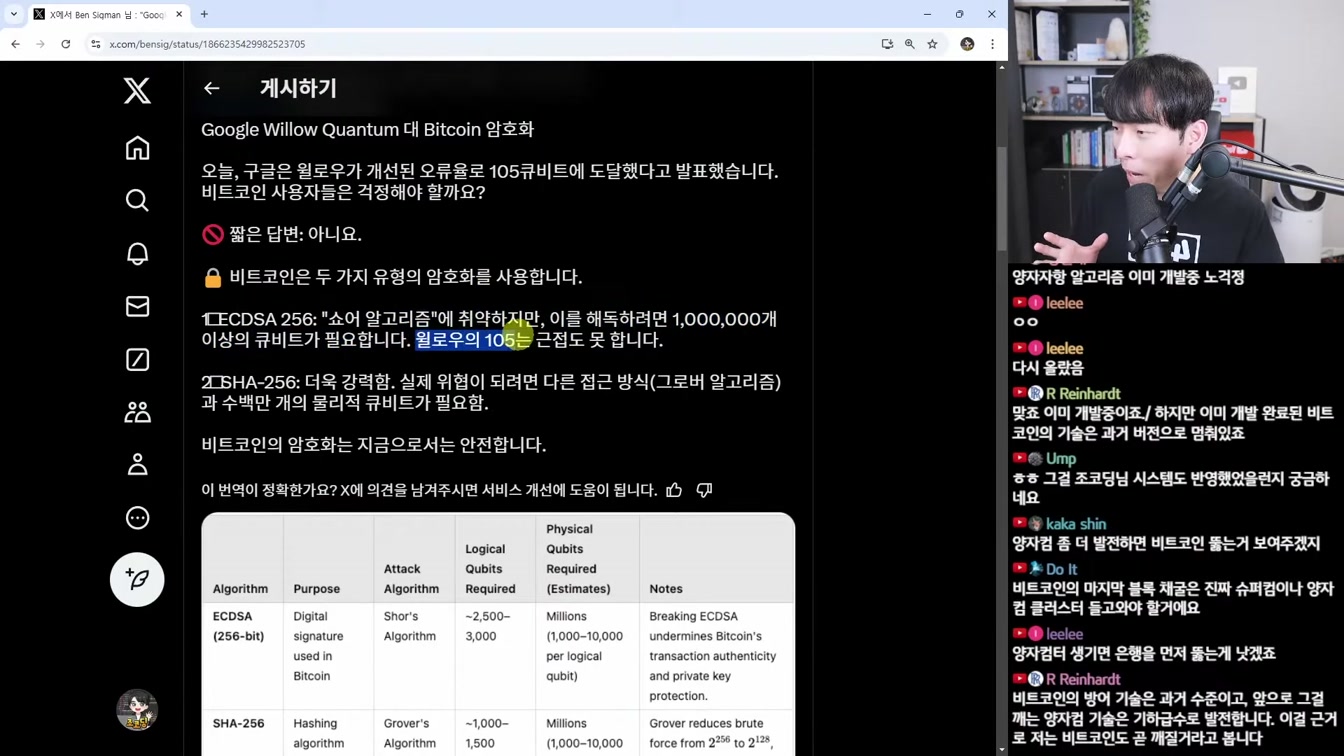The image size is (1344, 756).
Task: Click chat username 'R Reinhardt' first message
Action: (1083, 394)
